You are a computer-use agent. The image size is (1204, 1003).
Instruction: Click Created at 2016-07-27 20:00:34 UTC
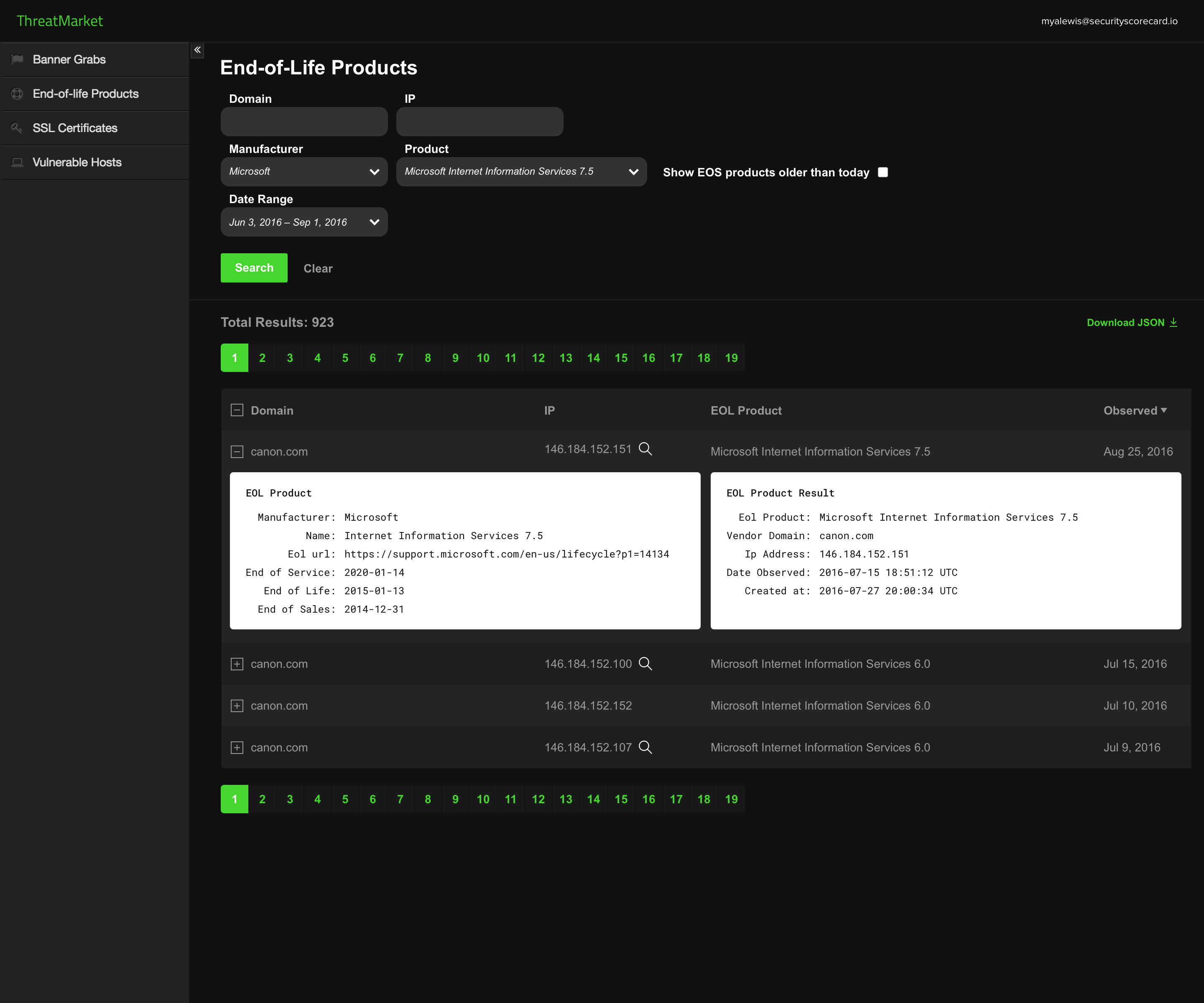pyautogui.click(x=888, y=591)
